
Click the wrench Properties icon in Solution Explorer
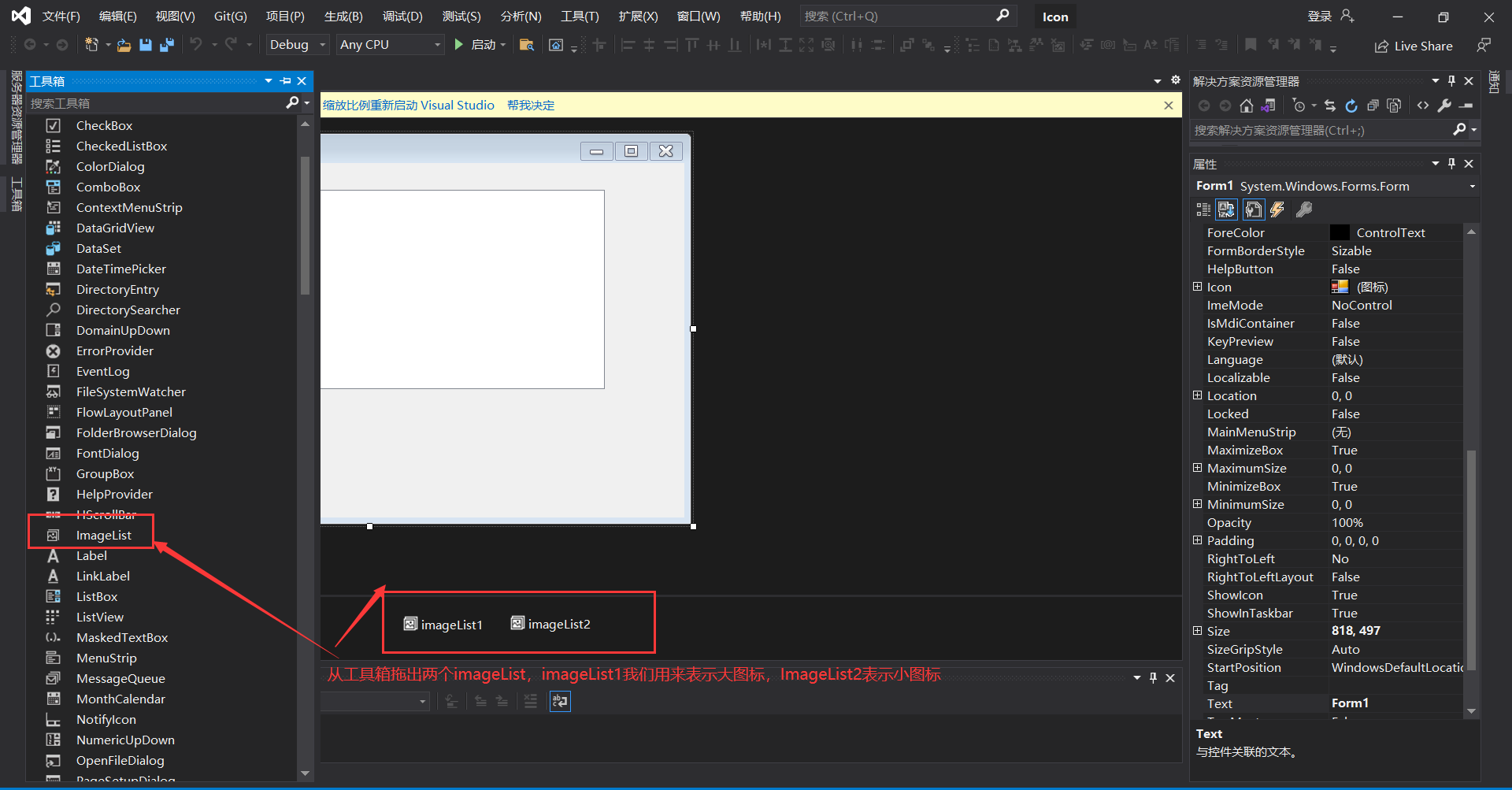click(x=1444, y=106)
